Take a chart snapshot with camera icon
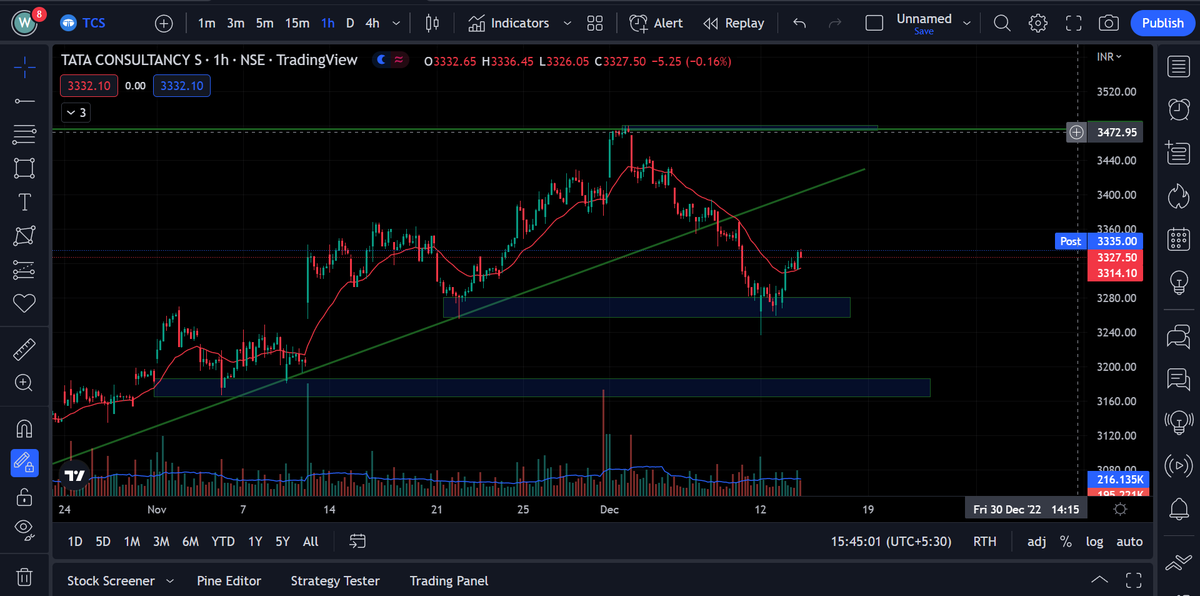This screenshot has width=1200, height=596. pyautogui.click(x=1108, y=23)
